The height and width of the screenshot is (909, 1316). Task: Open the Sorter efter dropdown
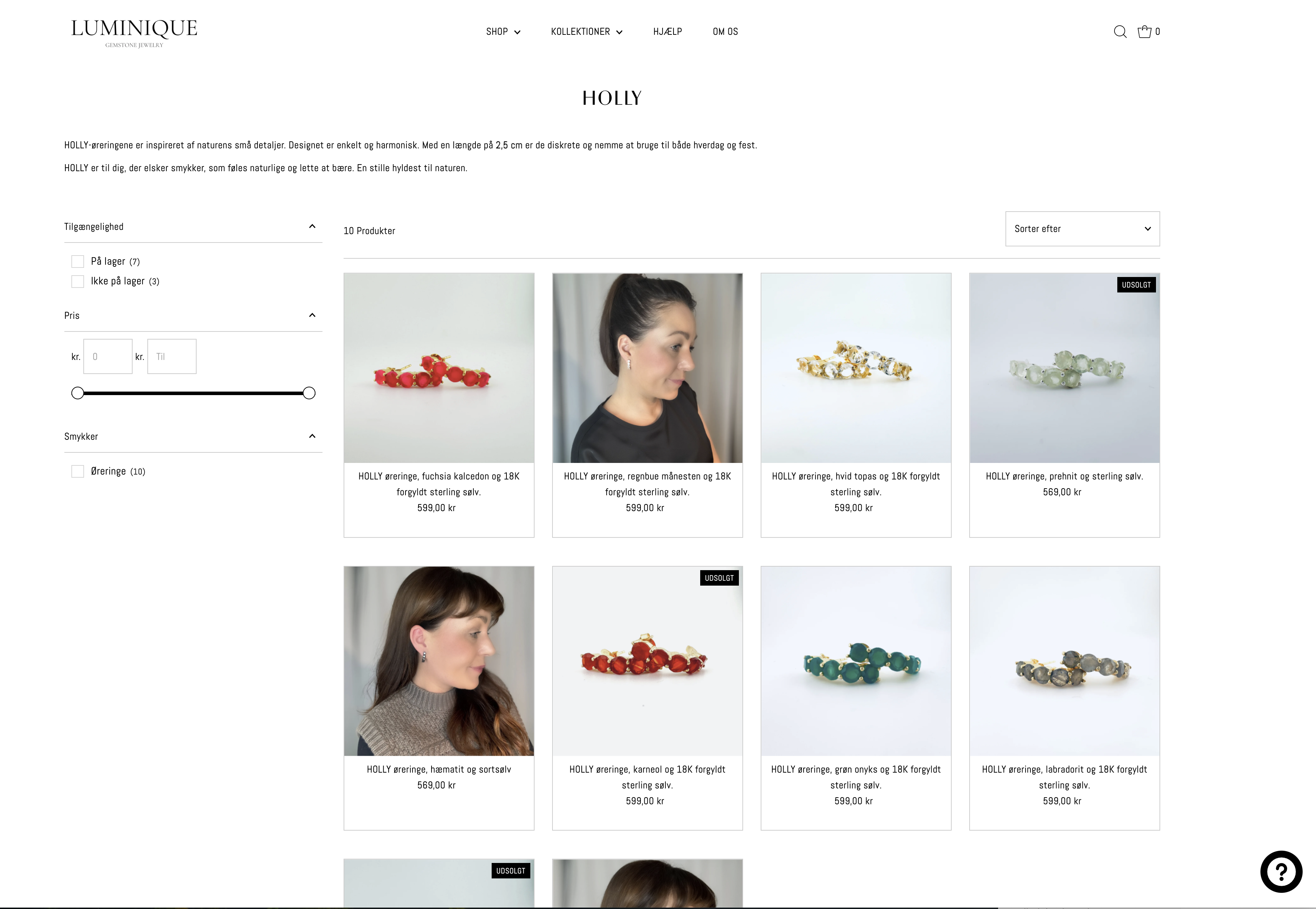pos(1082,229)
